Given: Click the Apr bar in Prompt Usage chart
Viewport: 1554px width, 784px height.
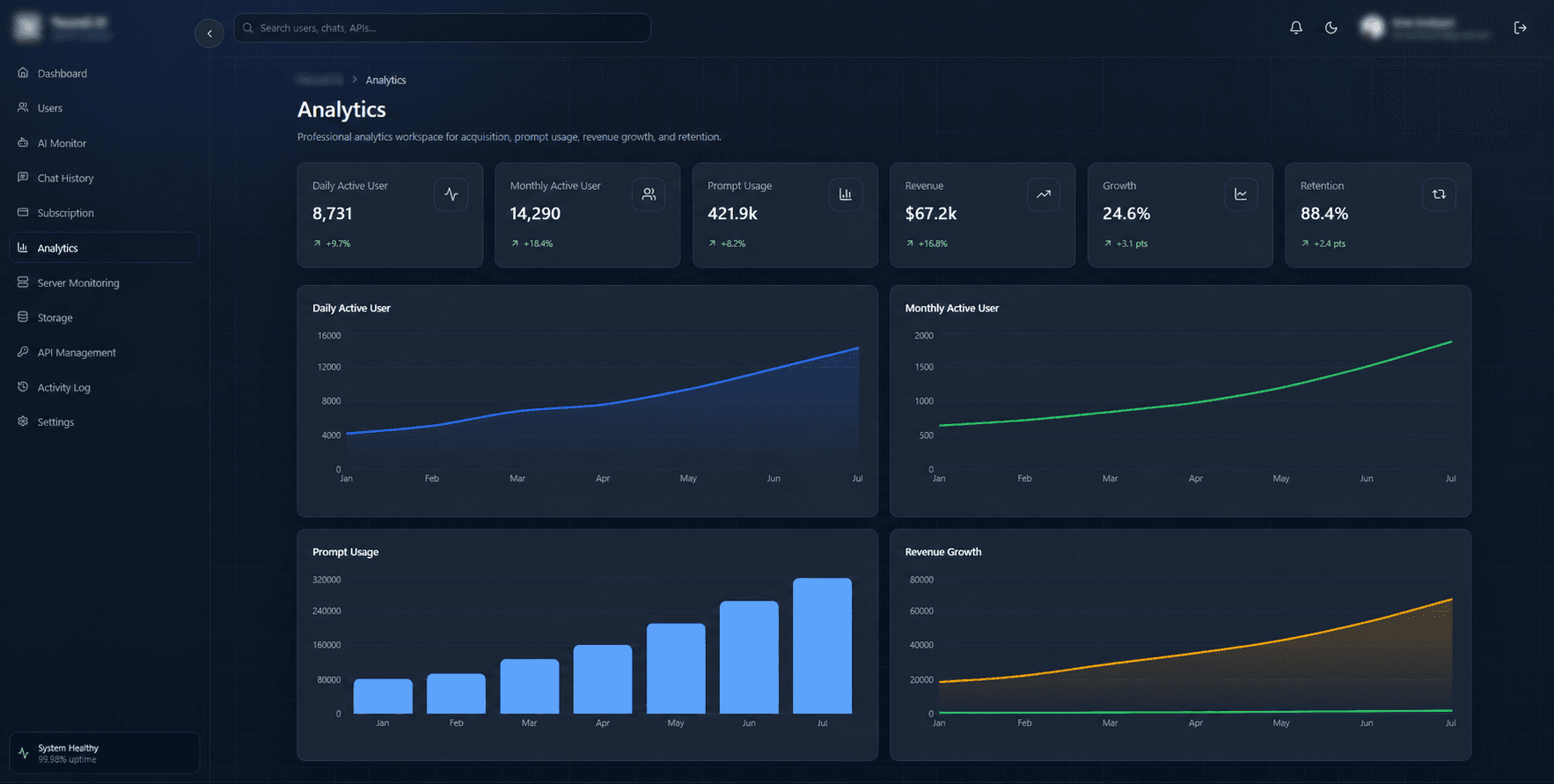Looking at the screenshot, I should (x=603, y=679).
